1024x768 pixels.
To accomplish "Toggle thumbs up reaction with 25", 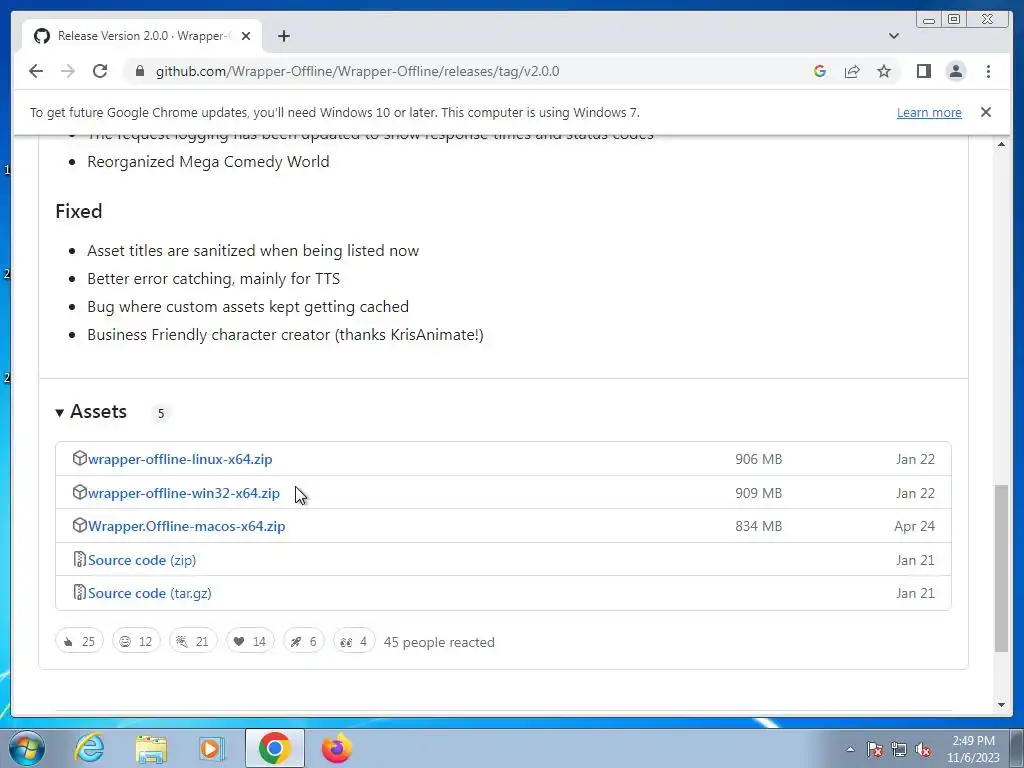I will click(x=79, y=642).
